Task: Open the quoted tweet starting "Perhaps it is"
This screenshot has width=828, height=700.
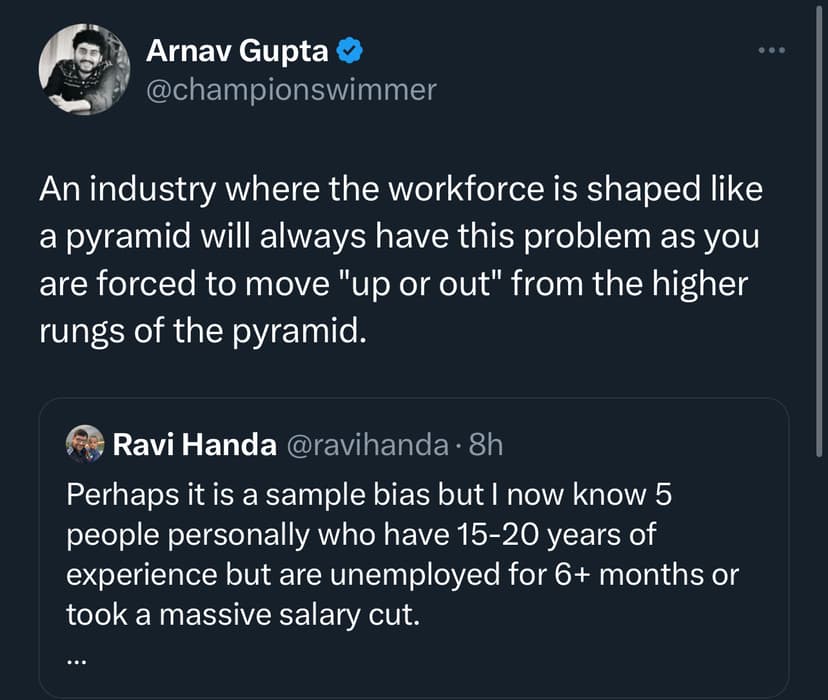Action: pyautogui.click(x=400, y=555)
